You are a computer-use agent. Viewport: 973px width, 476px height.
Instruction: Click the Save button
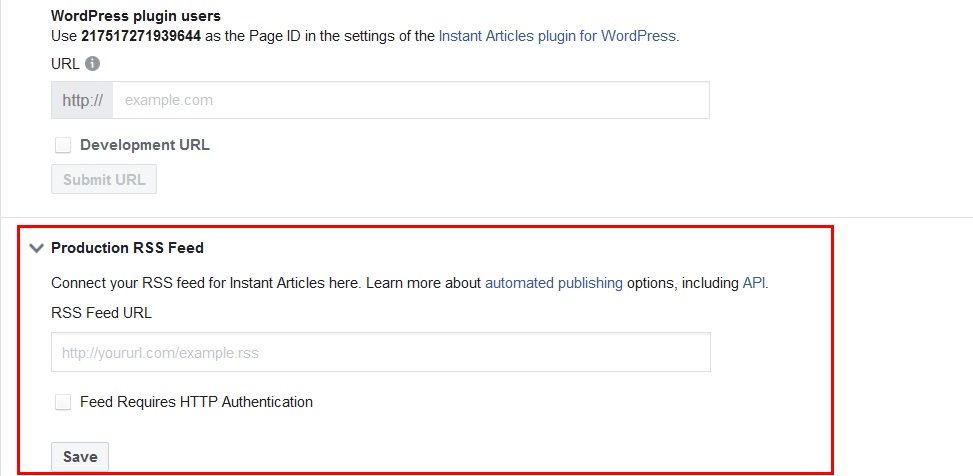pyautogui.click(x=80, y=457)
